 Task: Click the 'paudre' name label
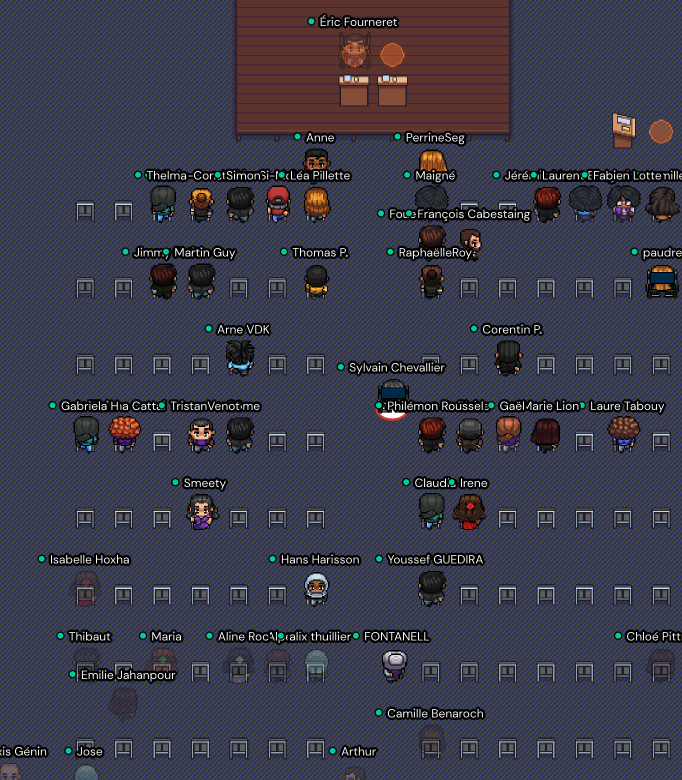click(x=662, y=253)
